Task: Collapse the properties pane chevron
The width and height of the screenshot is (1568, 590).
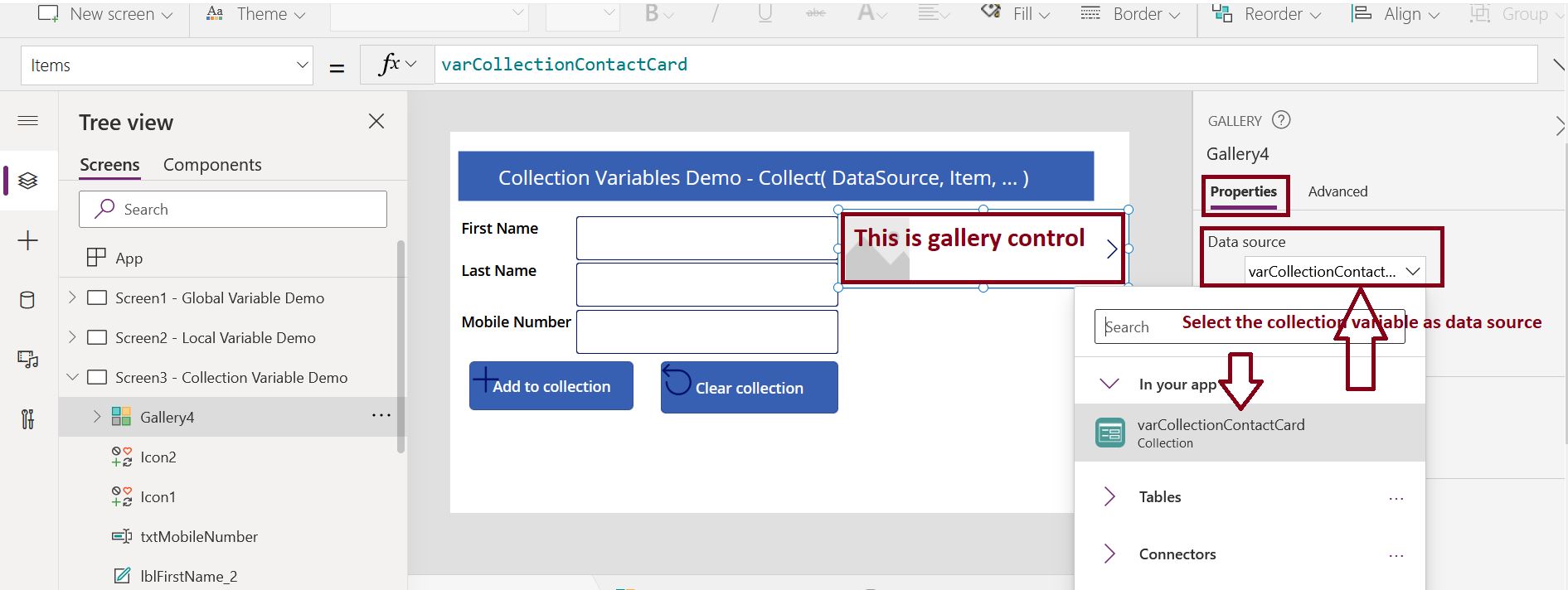Action: pos(1560,126)
